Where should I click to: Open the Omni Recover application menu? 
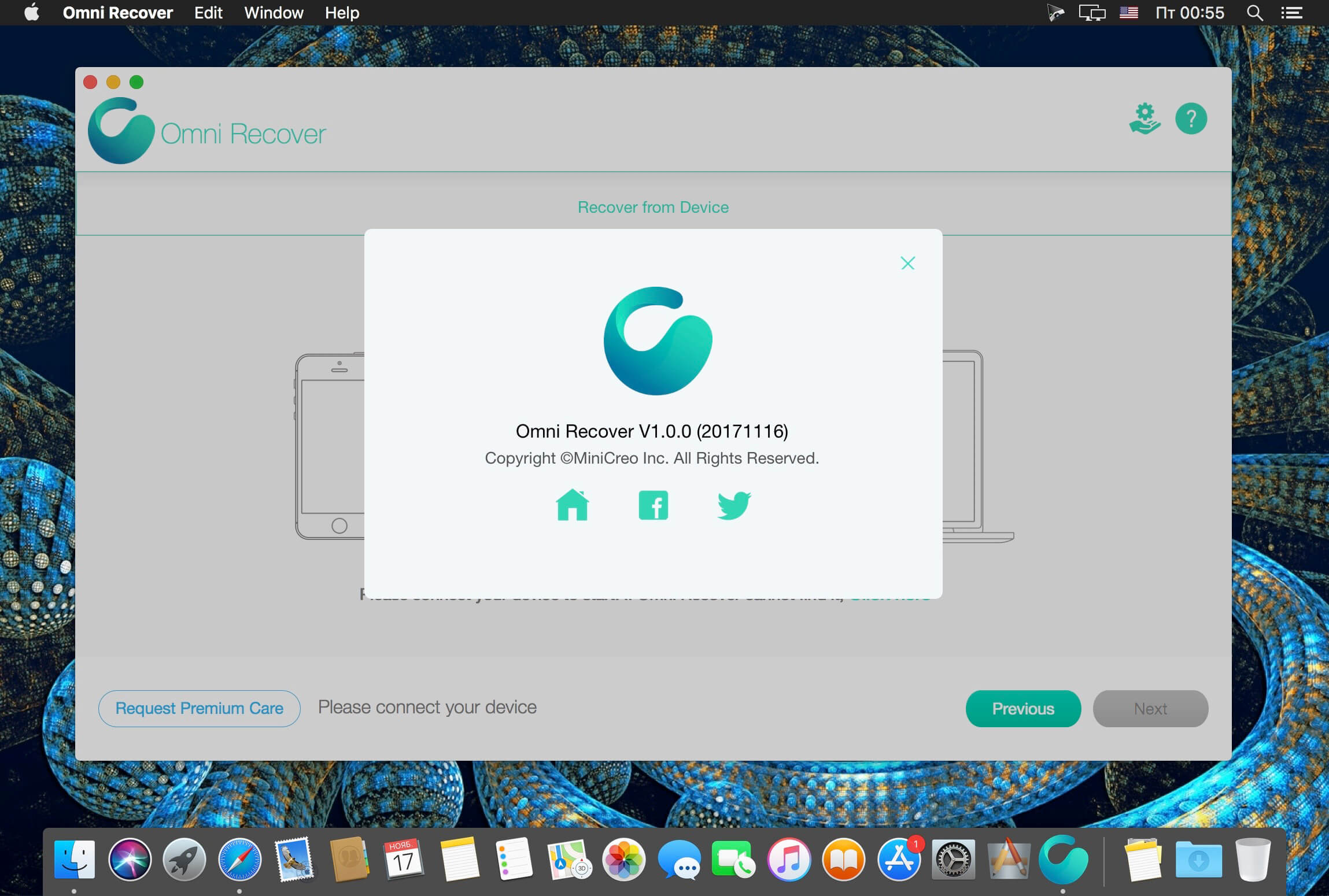coord(117,13)
